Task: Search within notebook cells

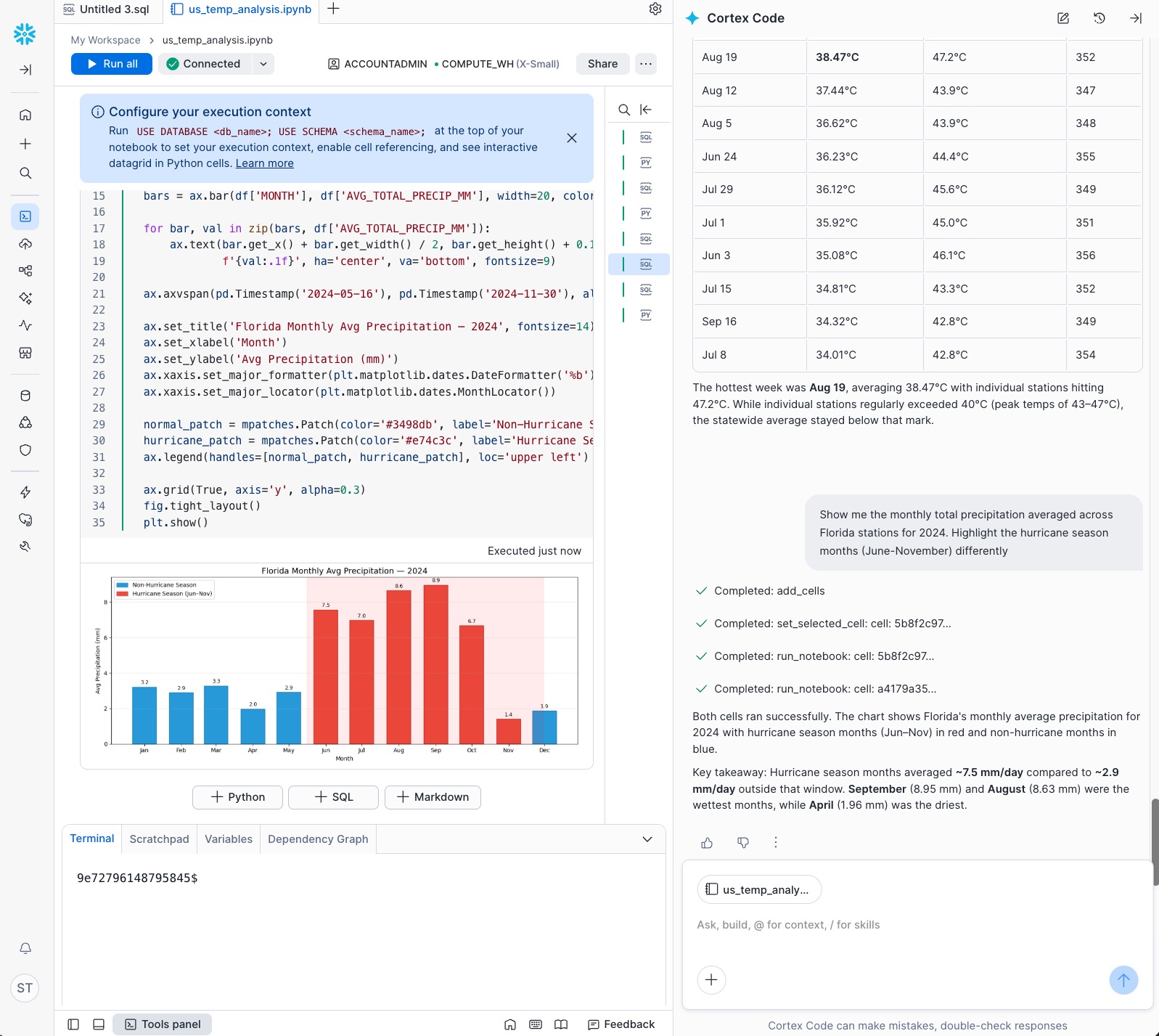Action: (x=623, y=110)
